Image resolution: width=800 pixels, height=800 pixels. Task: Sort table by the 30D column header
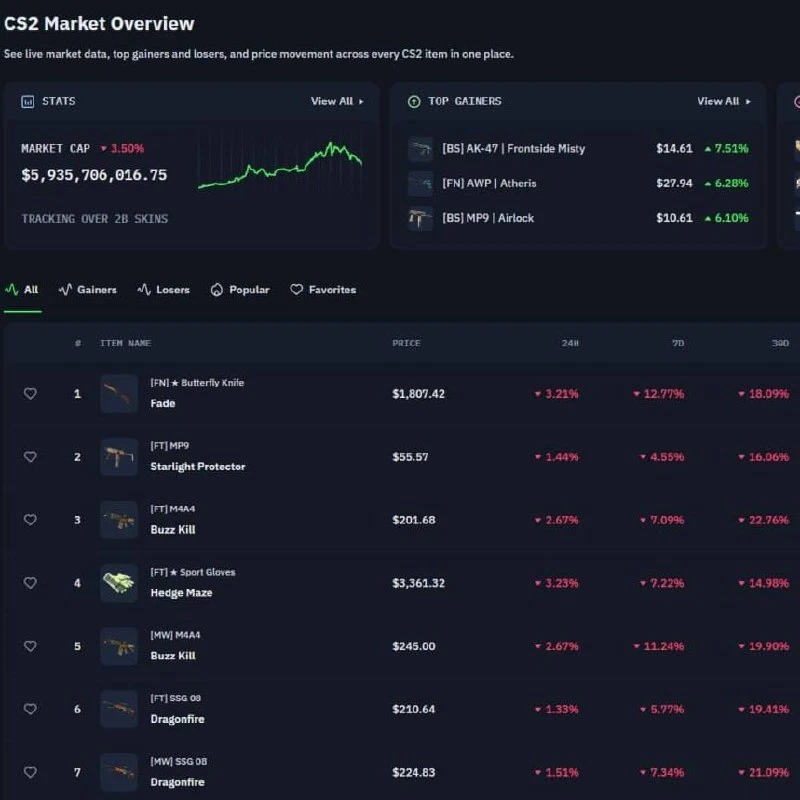(x=781, y=343)
